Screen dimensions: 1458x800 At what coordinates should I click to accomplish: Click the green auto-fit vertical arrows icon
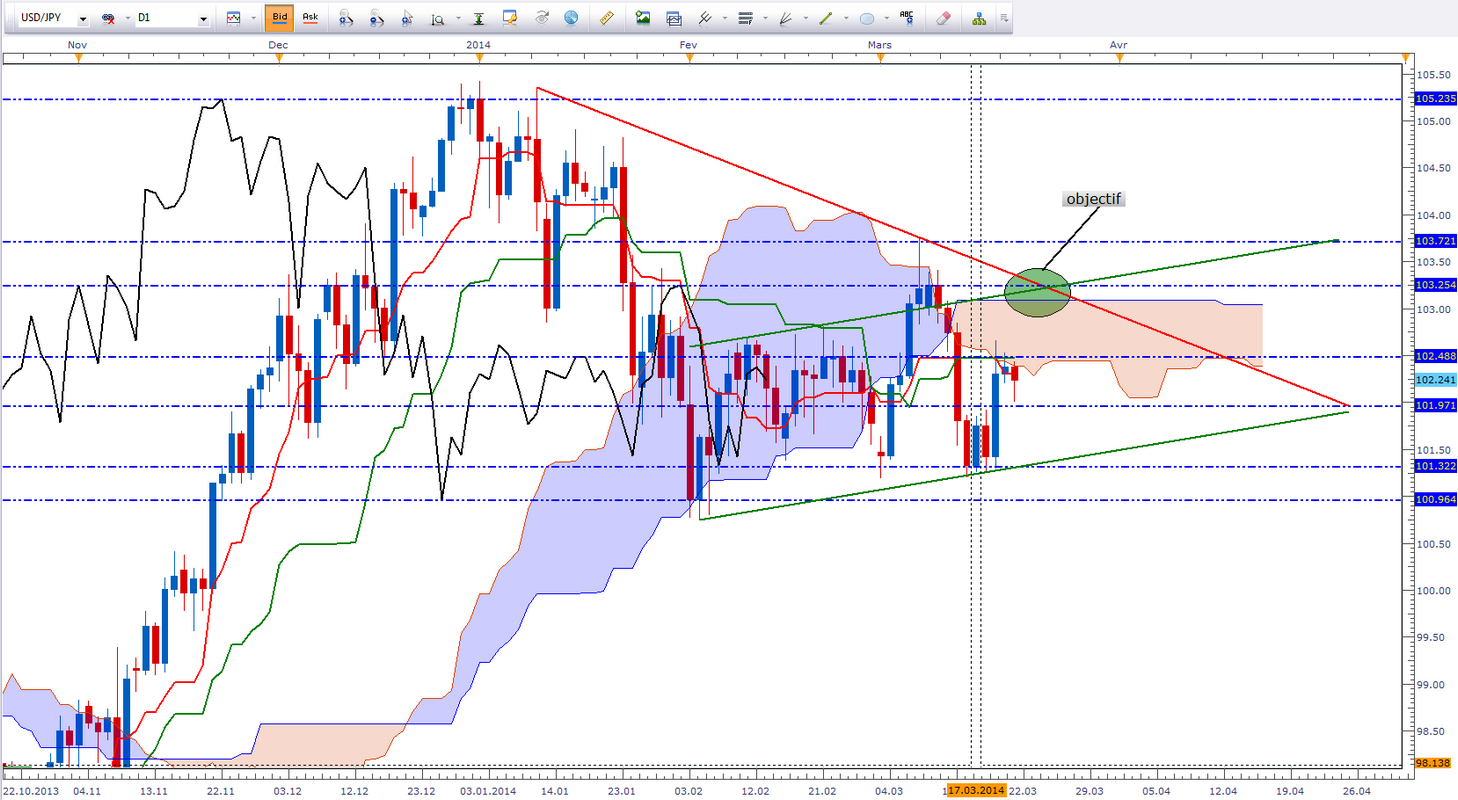479,18
